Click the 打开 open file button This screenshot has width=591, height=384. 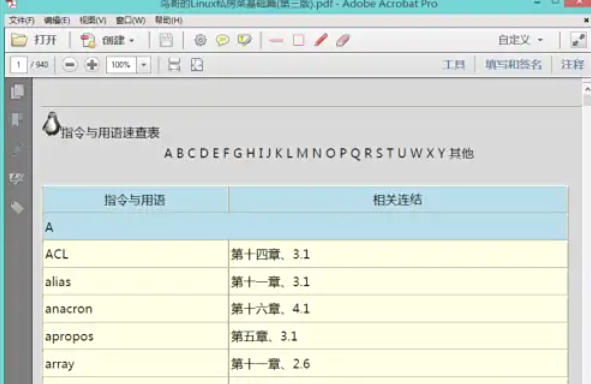click(x=34, y=40)
